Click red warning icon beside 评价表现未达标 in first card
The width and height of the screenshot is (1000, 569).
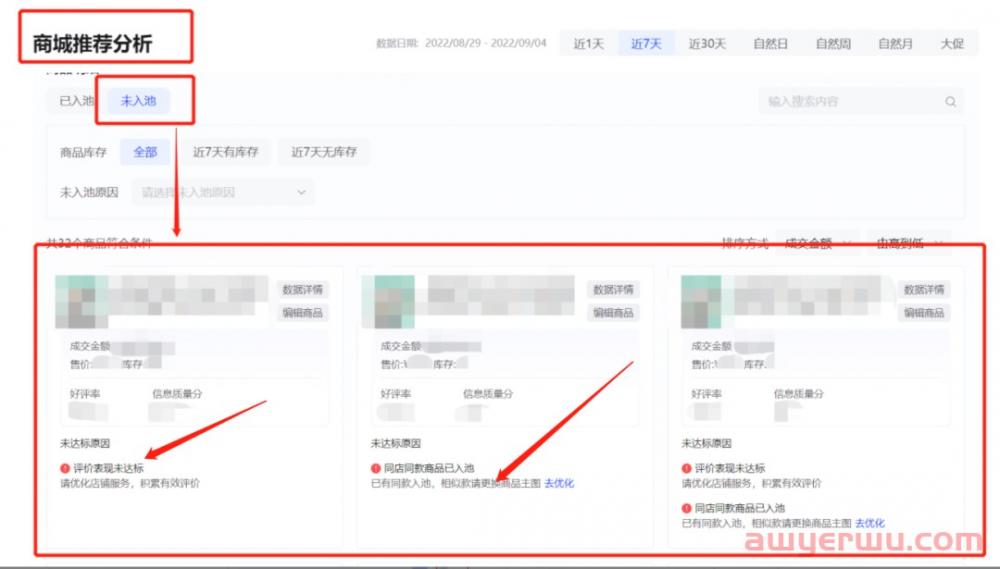coord(64,468)
